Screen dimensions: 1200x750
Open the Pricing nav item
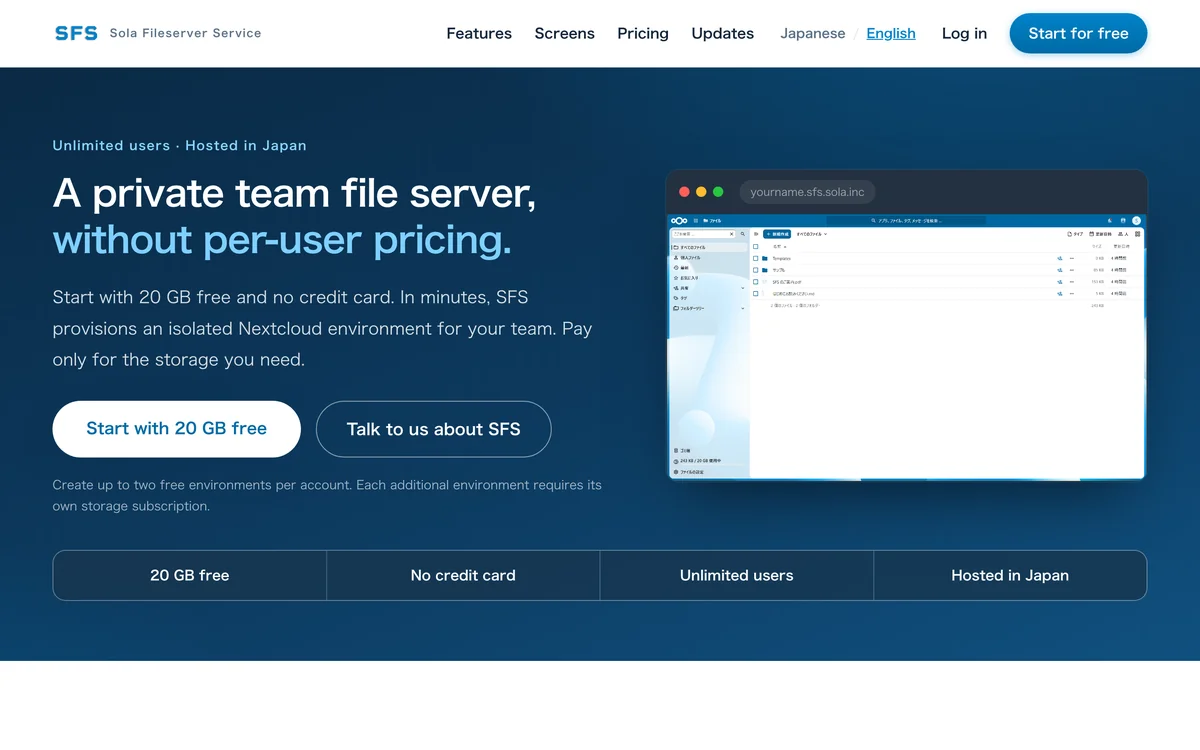(643, 33)
